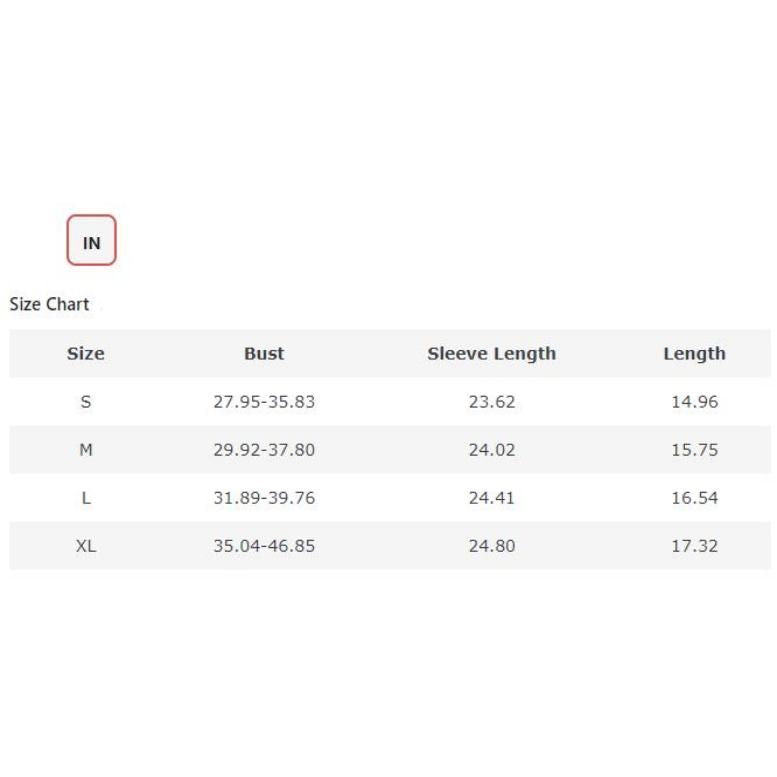Select length value 14.96
The height and width of the screenshot is (777, 777).
point(694,402)
